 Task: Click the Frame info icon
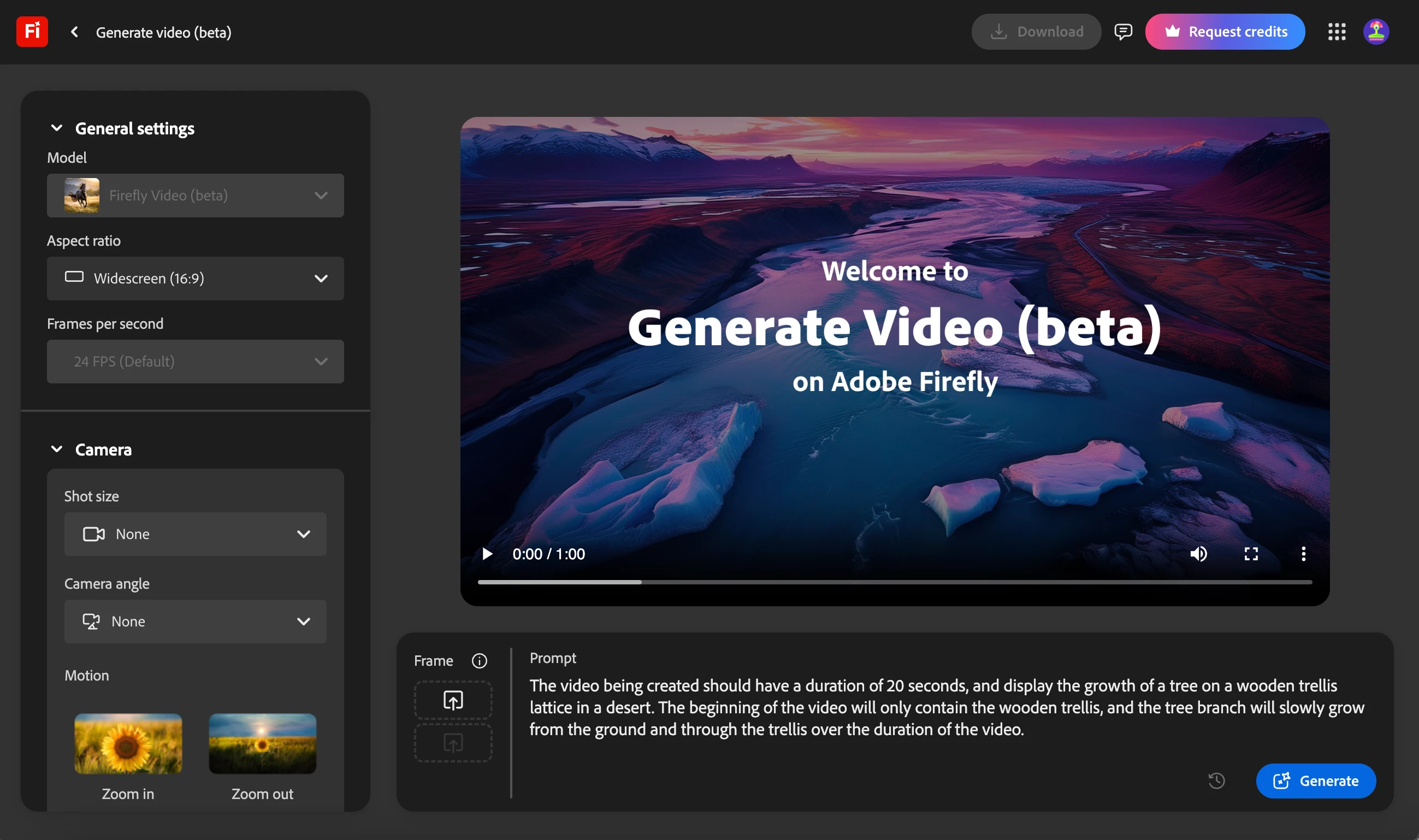coord(479,660)
